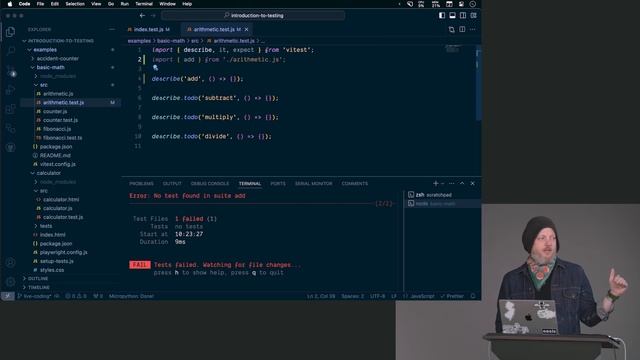The image size is (640, 360).
Task: Collapse the INTRODUCTION-TO-TESTING root folder
Action: [61, 41]
